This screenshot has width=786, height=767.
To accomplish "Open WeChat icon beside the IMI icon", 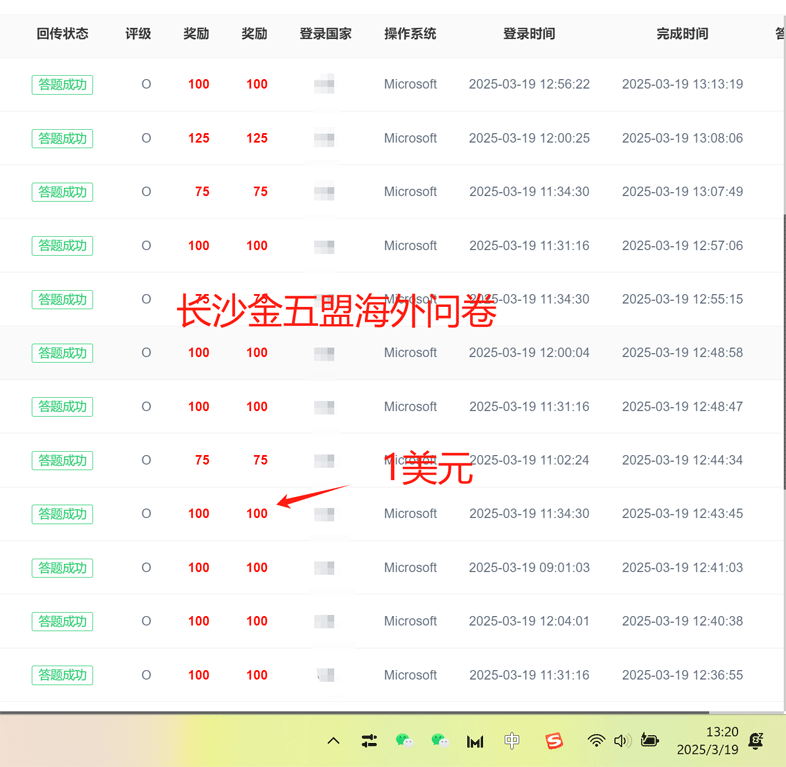I will [440, 740].
